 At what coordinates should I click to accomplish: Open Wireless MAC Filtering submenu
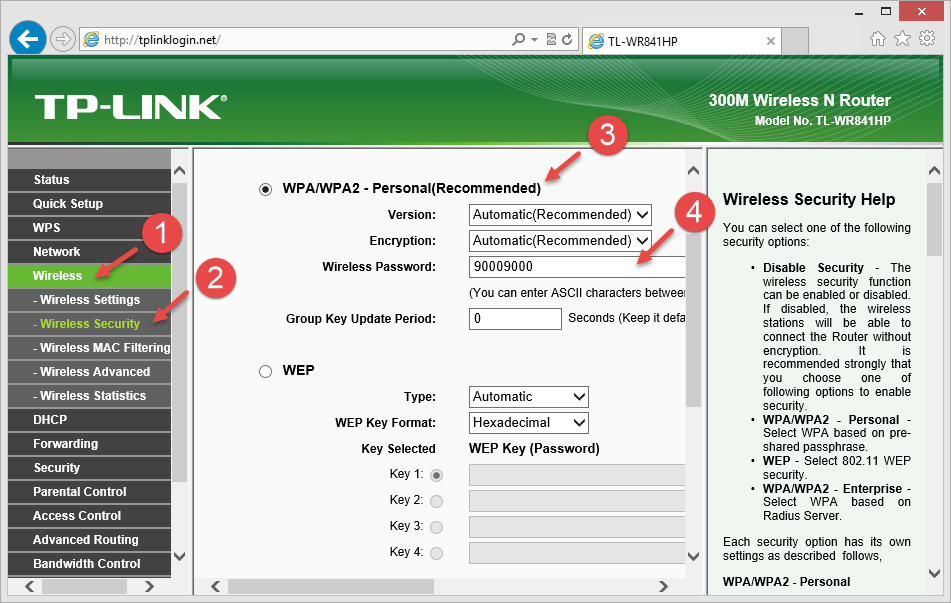[90, 348]
